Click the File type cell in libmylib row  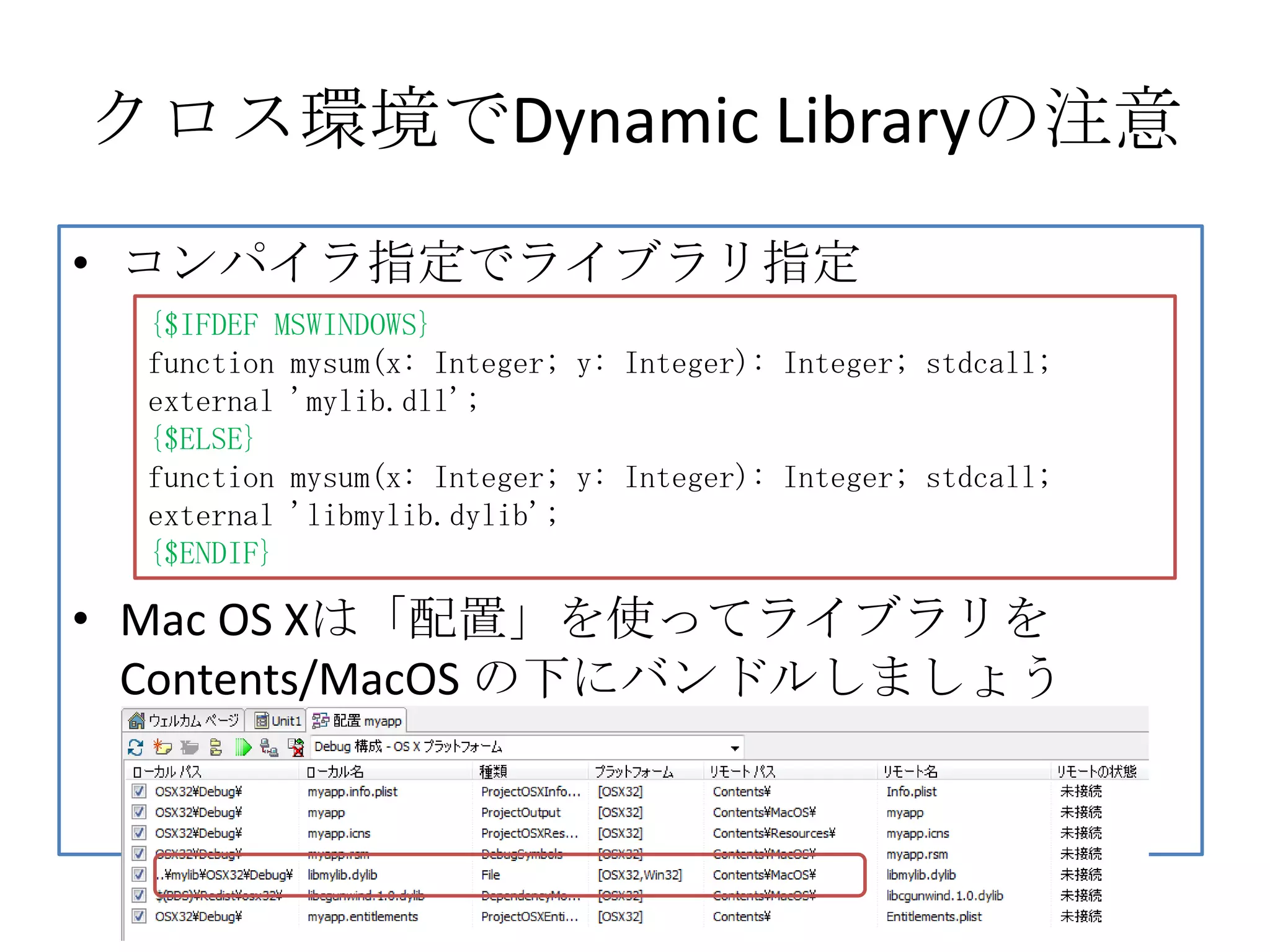[490, 875]
